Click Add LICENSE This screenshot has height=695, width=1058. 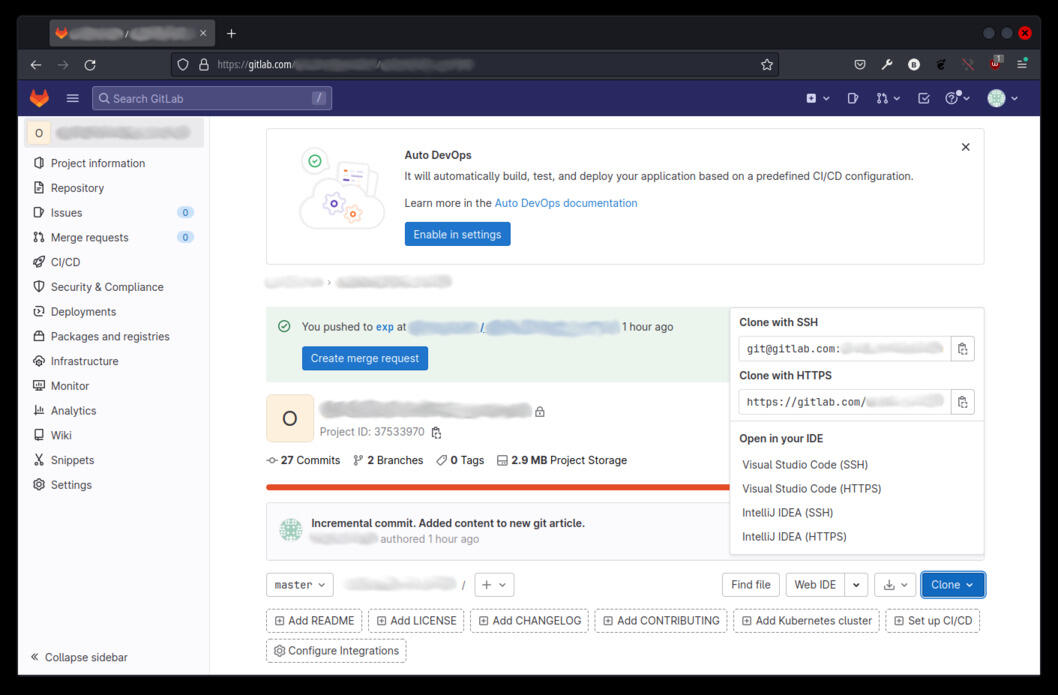coord(416,621)
